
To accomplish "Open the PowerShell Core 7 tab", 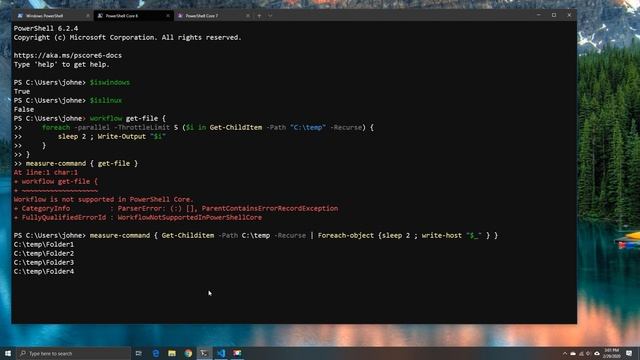I will (213, 16).
